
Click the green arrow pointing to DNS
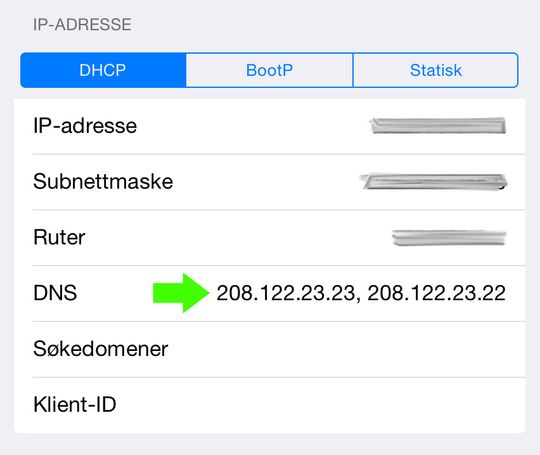(181, 293)
